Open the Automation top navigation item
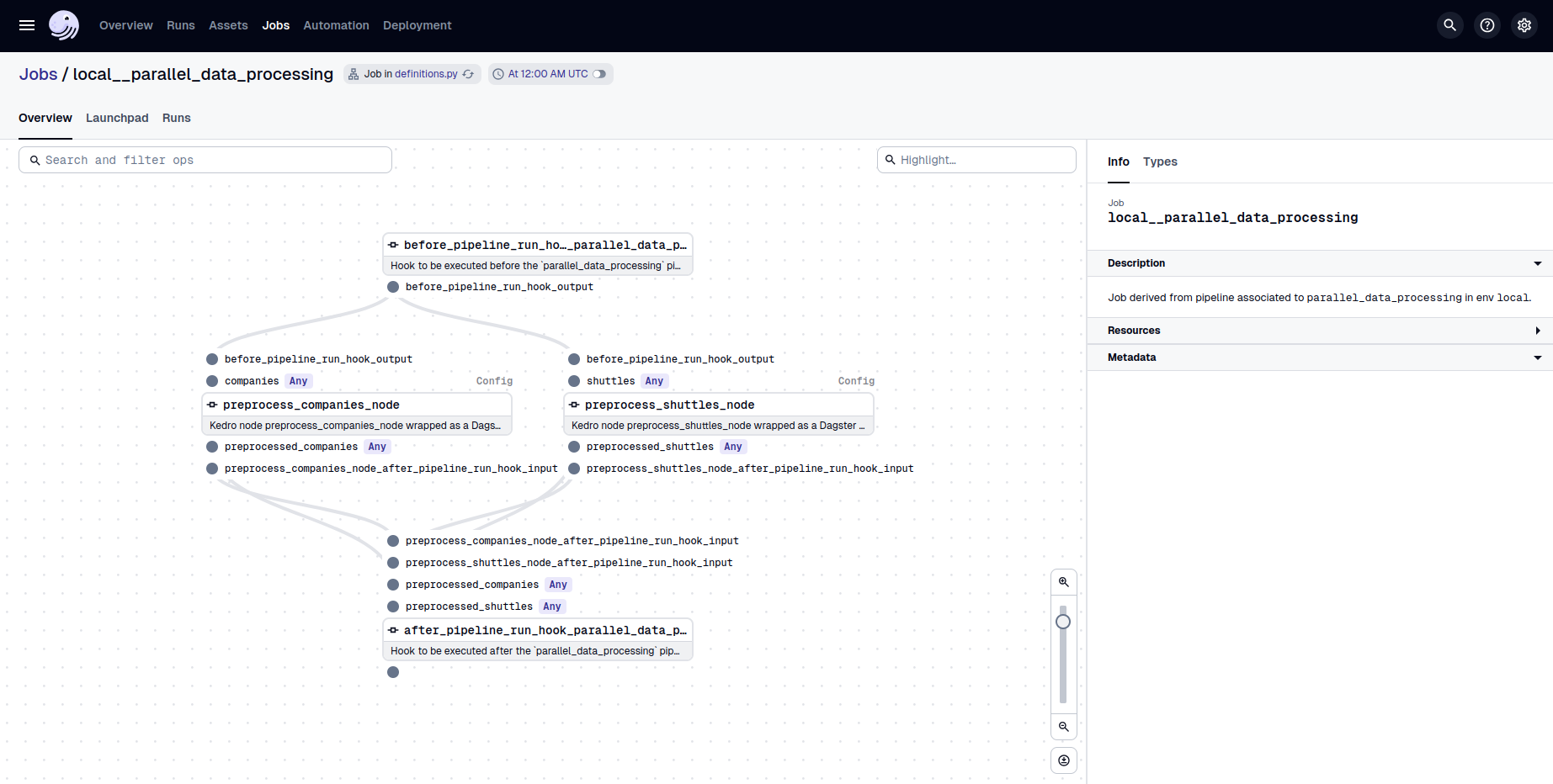Image resolution: width=1553 pixels, height=784 pixels. pyautogui.click(x=336, y=25)
